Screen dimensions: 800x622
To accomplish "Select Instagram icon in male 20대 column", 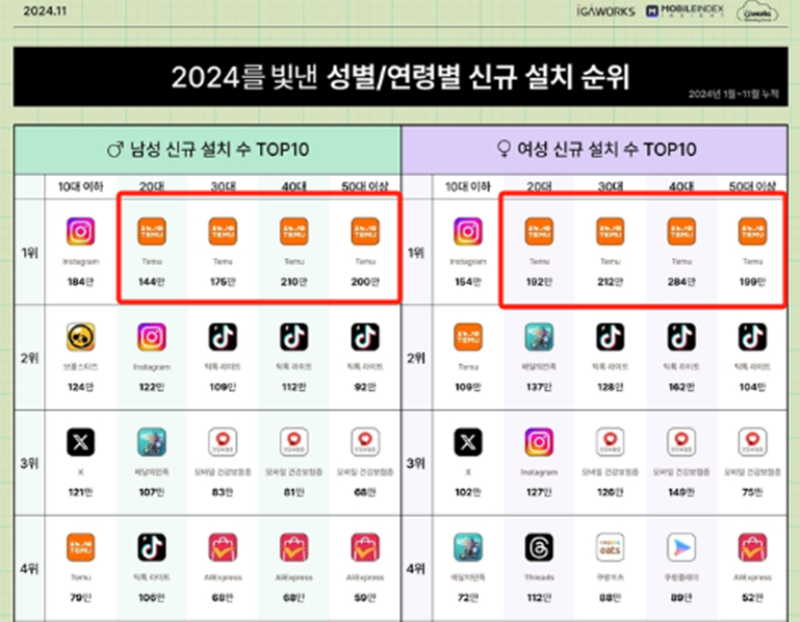I will pyautogui.click(x=151, y=337).
